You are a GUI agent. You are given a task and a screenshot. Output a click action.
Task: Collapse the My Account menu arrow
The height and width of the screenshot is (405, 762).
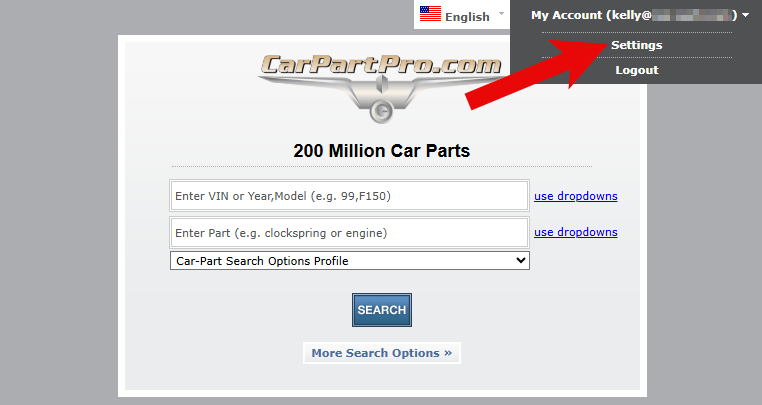coord(746,15)
